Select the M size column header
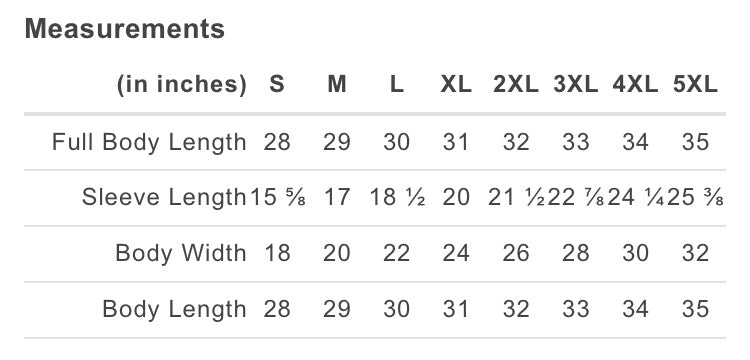 coord(337,85)
